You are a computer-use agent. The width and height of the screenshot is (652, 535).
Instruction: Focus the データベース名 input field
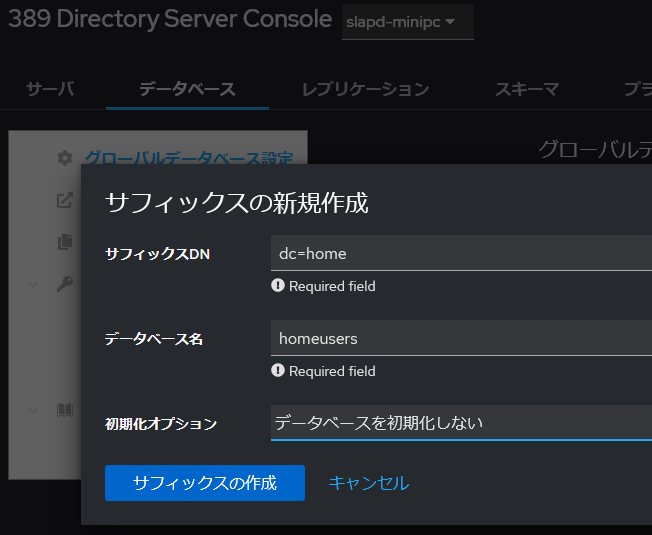pyautogui.click(x=461, y=338)
